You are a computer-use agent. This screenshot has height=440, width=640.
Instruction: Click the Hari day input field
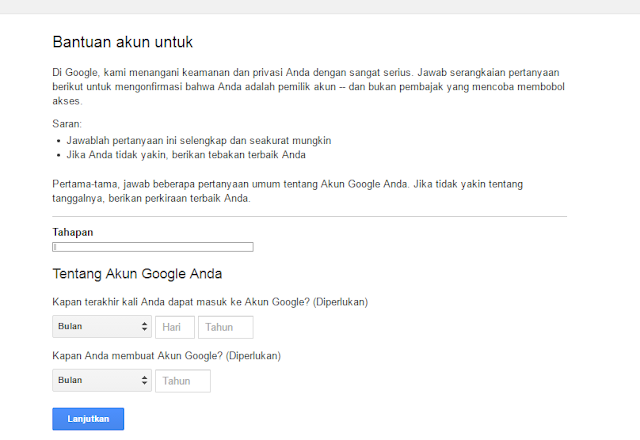coord(175,327)
